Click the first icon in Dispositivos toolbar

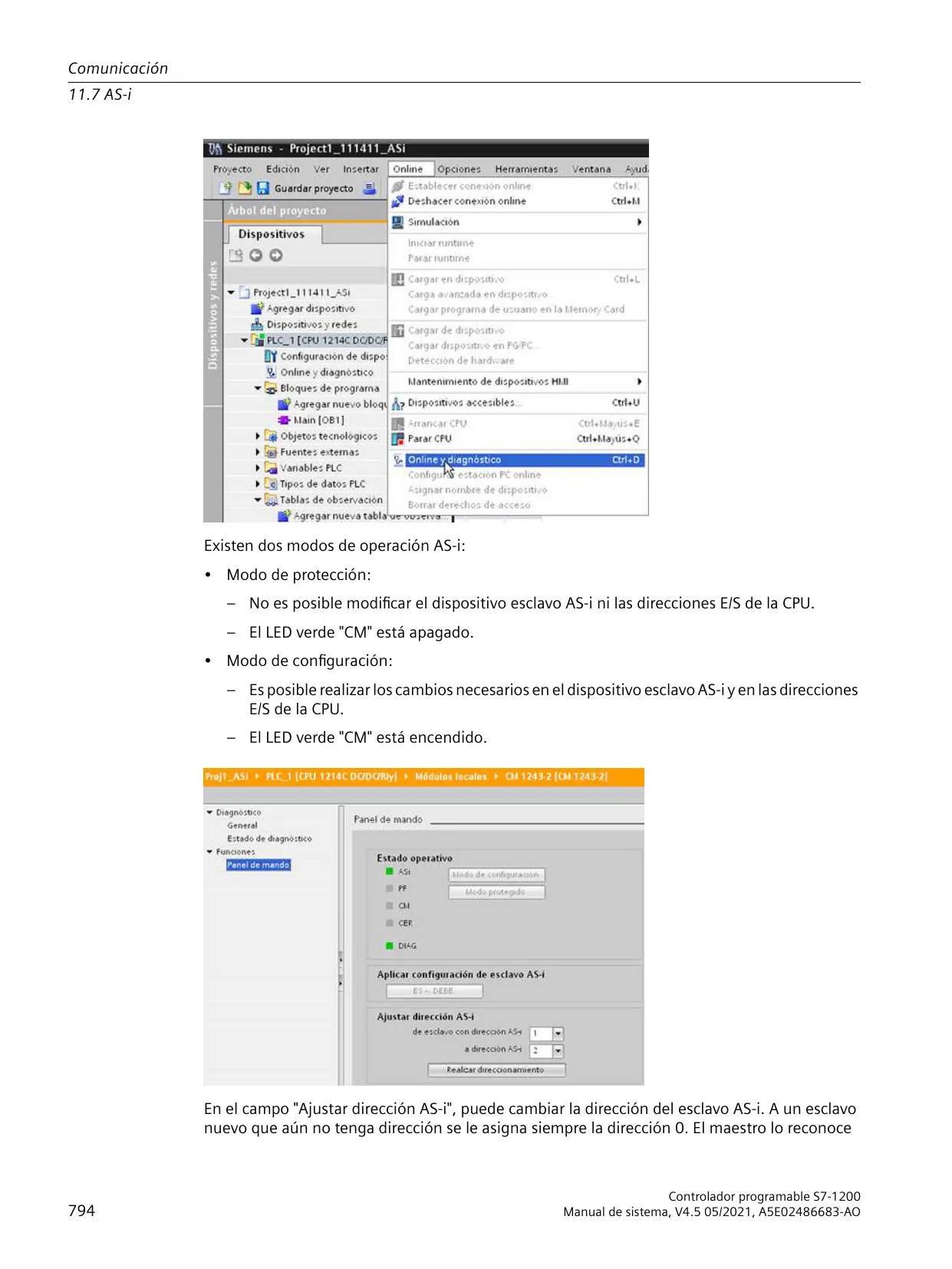point(236,255)
